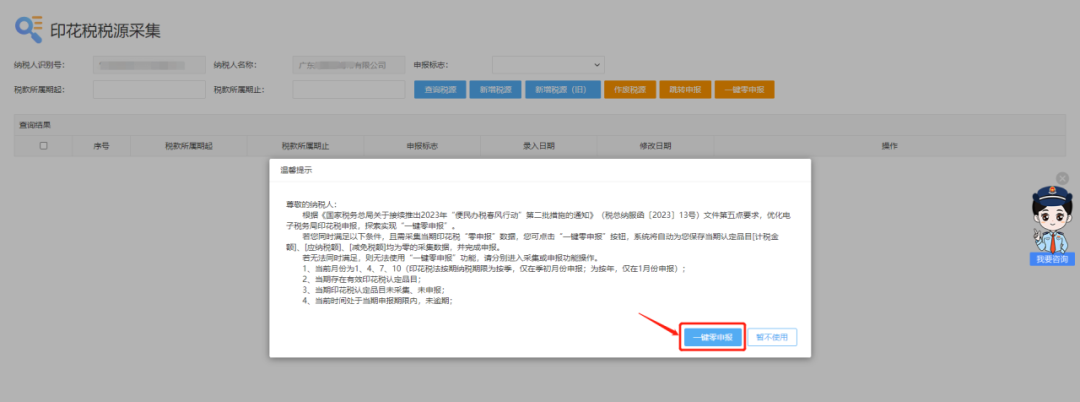The height and width of the screenshot is (402, 1080).
Task: Click the 税款所属期止 input field
Action: (x=349, y=89)
